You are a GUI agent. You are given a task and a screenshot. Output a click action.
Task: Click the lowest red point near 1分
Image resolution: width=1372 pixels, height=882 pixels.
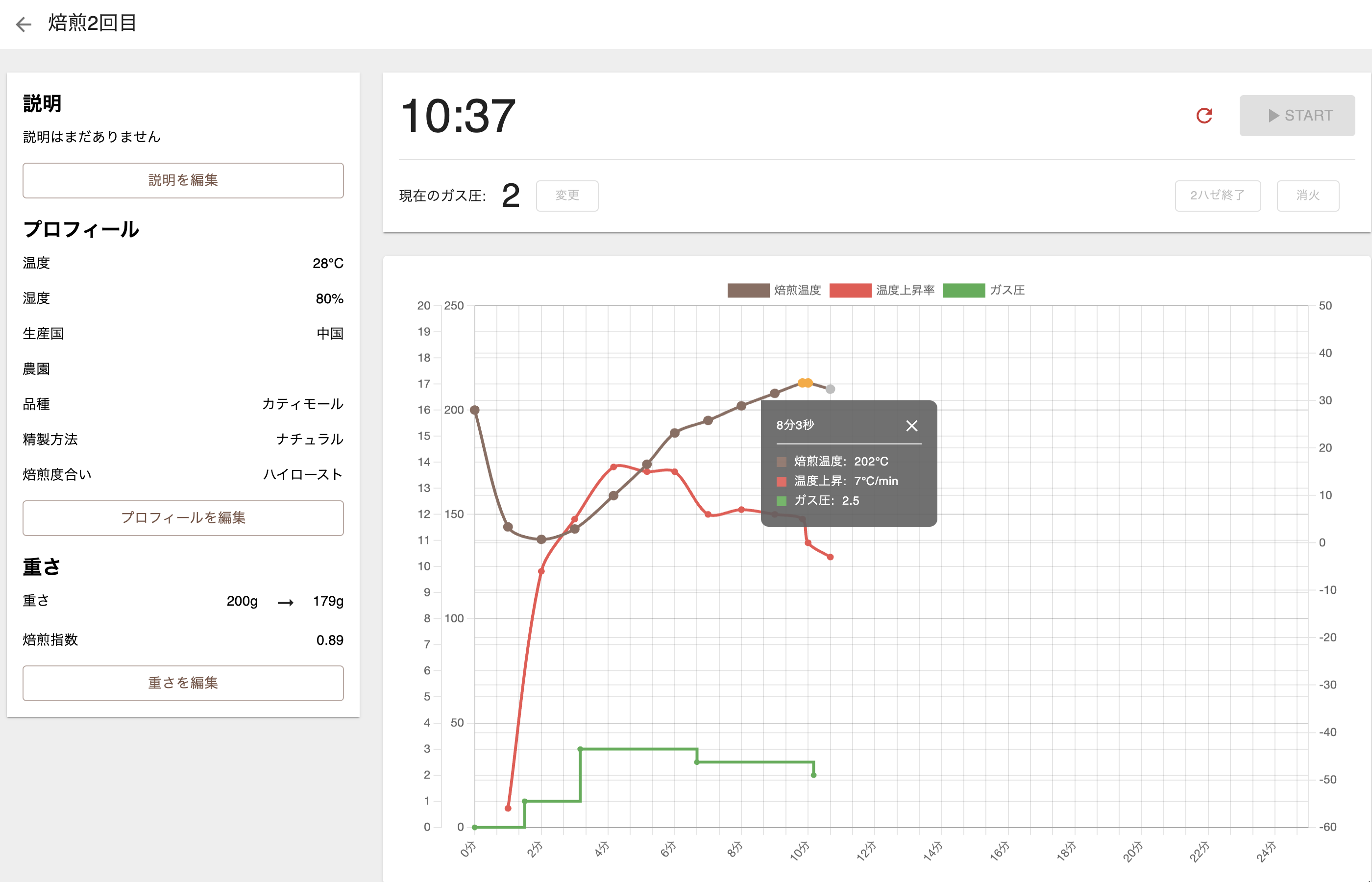pyautogui.click(x=508, y=808)
